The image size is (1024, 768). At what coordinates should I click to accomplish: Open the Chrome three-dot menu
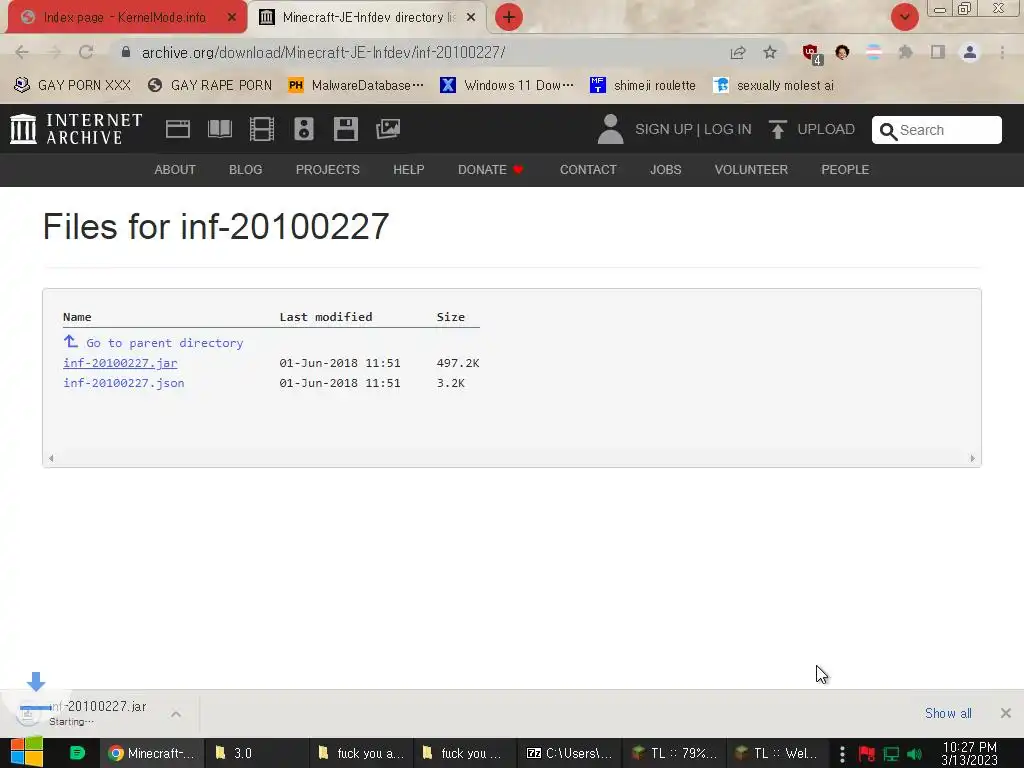pyautogui.click(x=1002, y=52)
